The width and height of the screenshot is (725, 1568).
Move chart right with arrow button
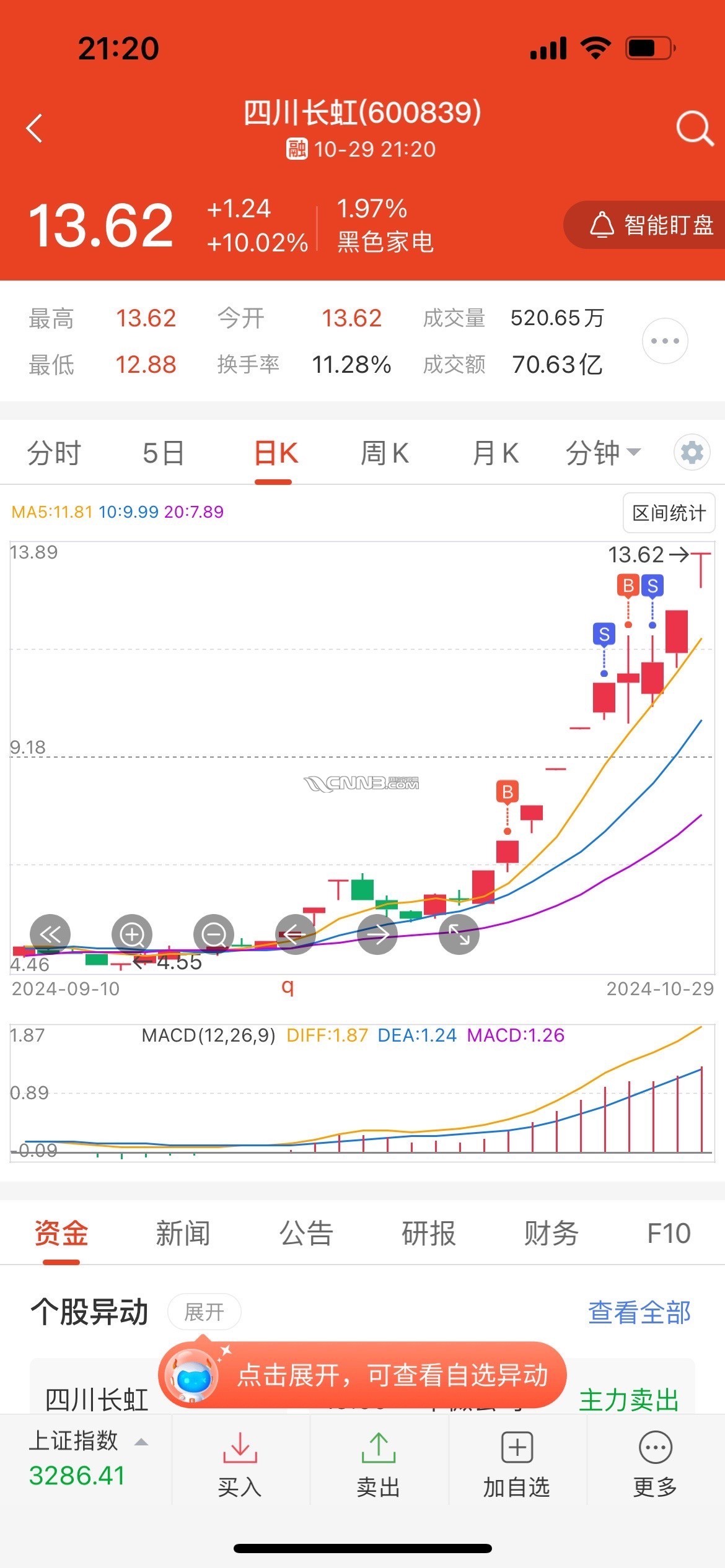[377, 934]
